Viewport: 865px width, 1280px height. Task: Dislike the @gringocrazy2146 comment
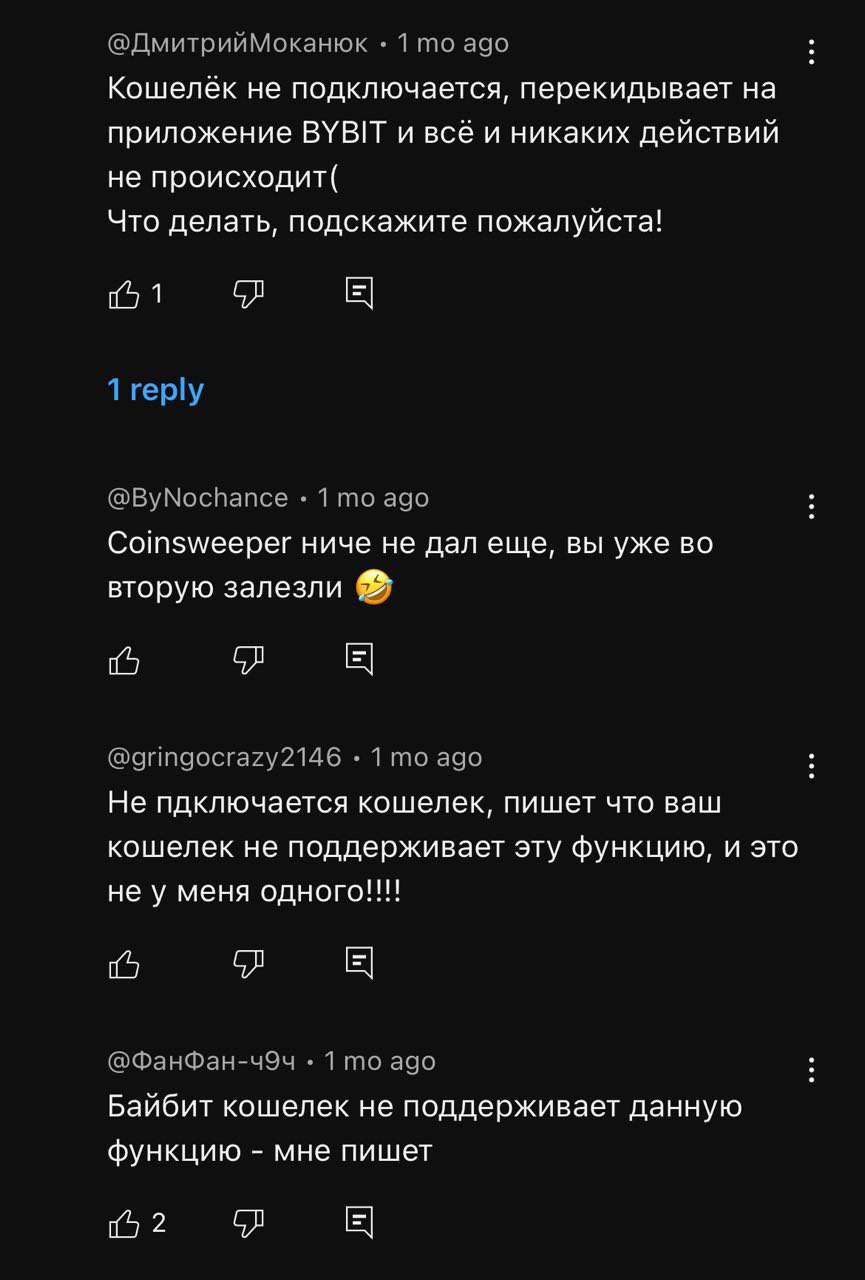(248, 963)
